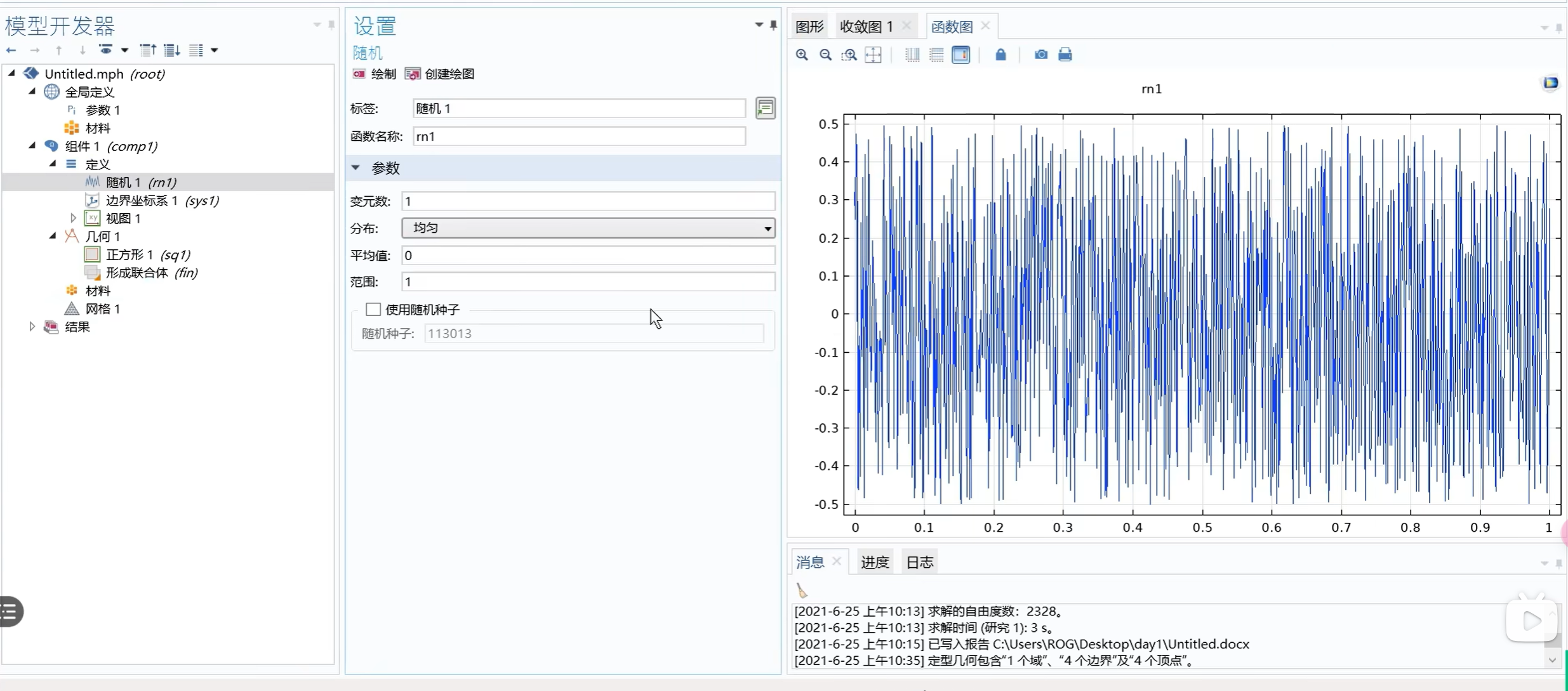Enable the 使用随机种子 checkbox
This screenshot has height=691, width=1568.
click(373, 310)
